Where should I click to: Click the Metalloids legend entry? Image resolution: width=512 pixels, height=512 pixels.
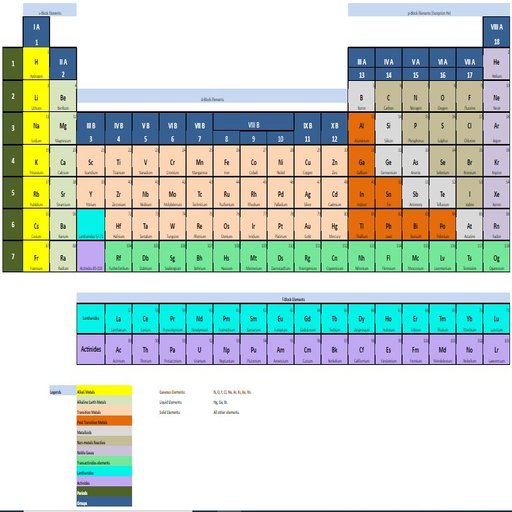click(104, 431)
